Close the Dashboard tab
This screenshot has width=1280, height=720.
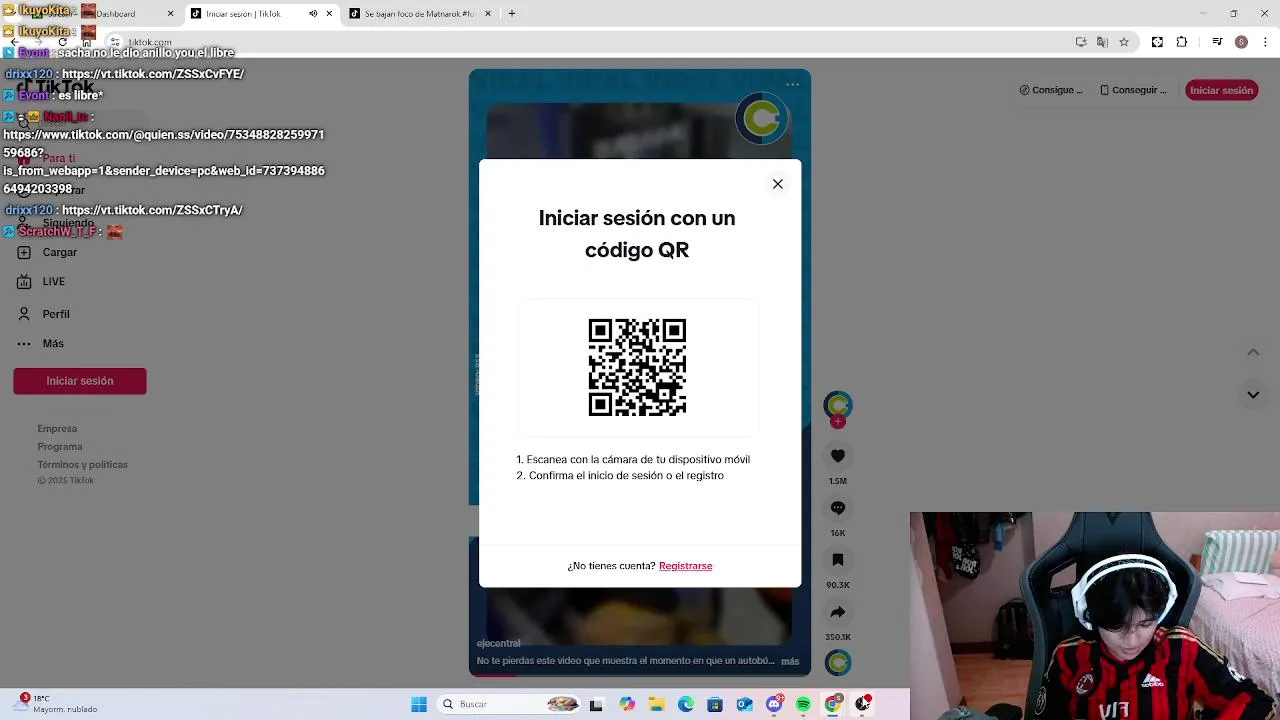click(170, 14)
